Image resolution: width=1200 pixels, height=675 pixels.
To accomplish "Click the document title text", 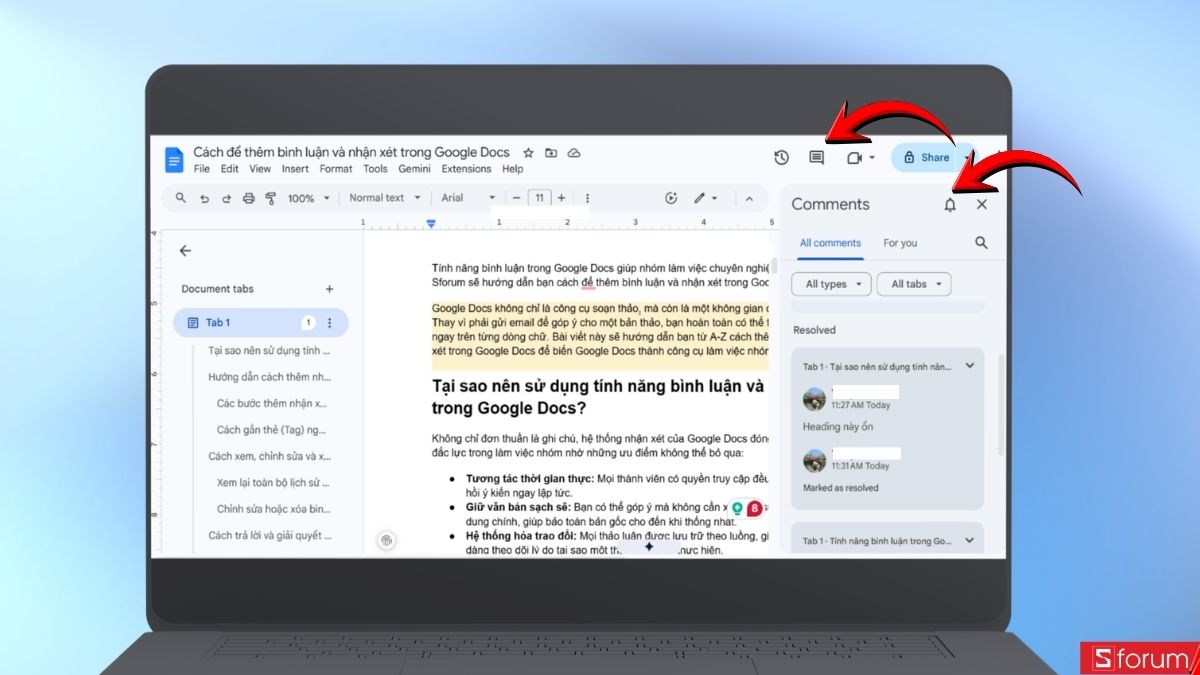I will [351, 153].
